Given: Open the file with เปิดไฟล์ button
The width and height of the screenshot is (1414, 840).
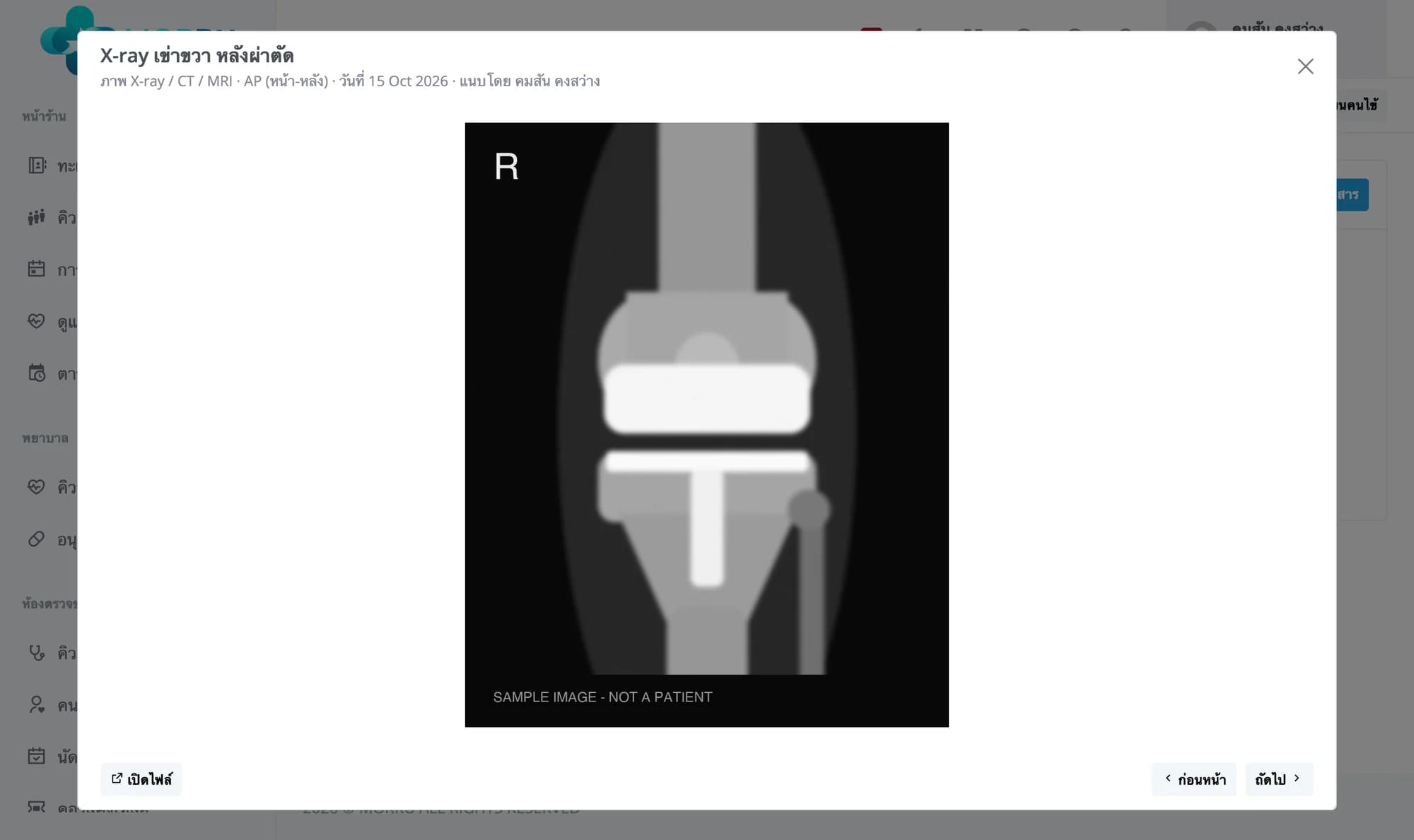Looking at the screenshot, I should click(x=141, y=778).
